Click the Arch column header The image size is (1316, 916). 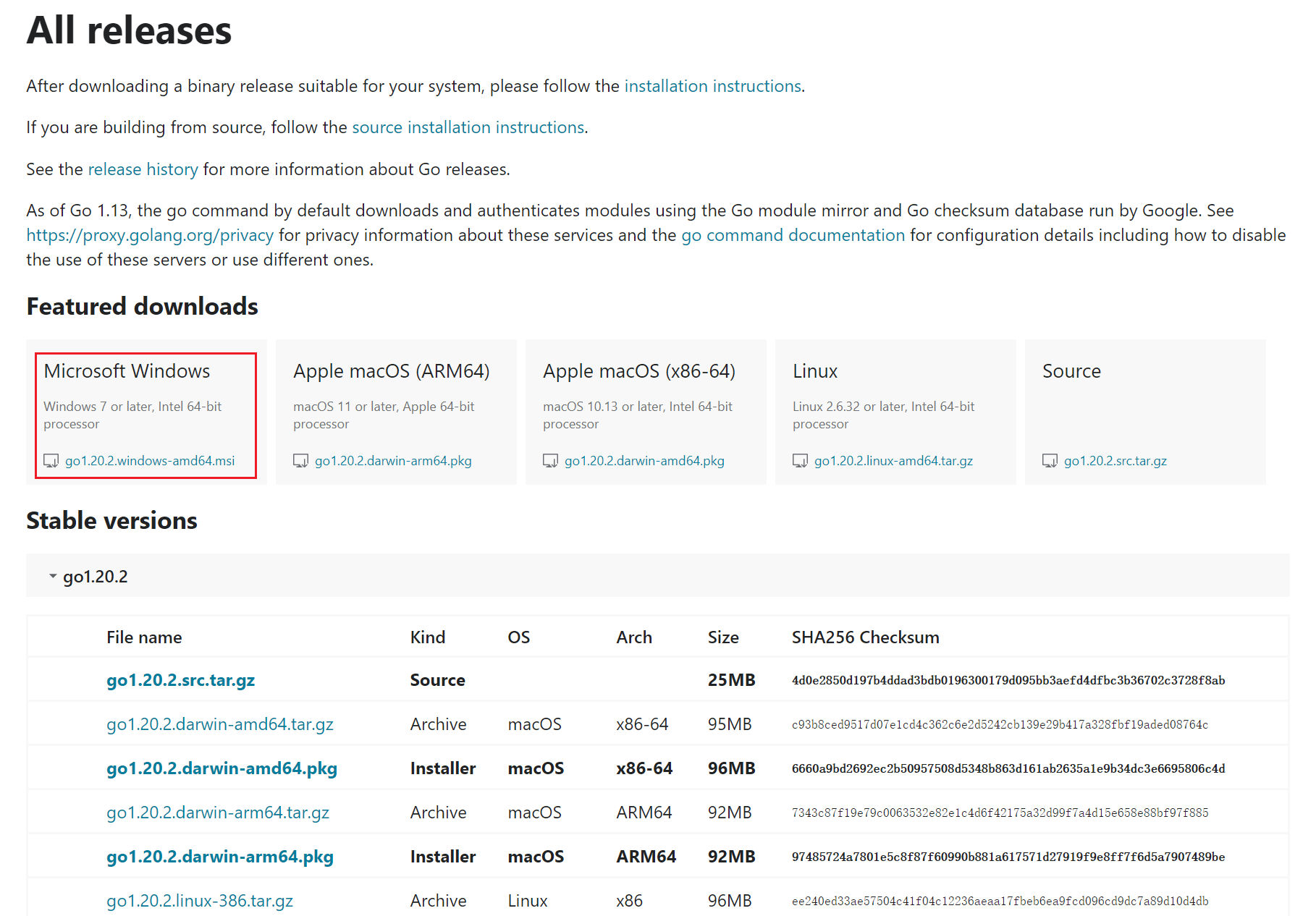click(634, 637)
